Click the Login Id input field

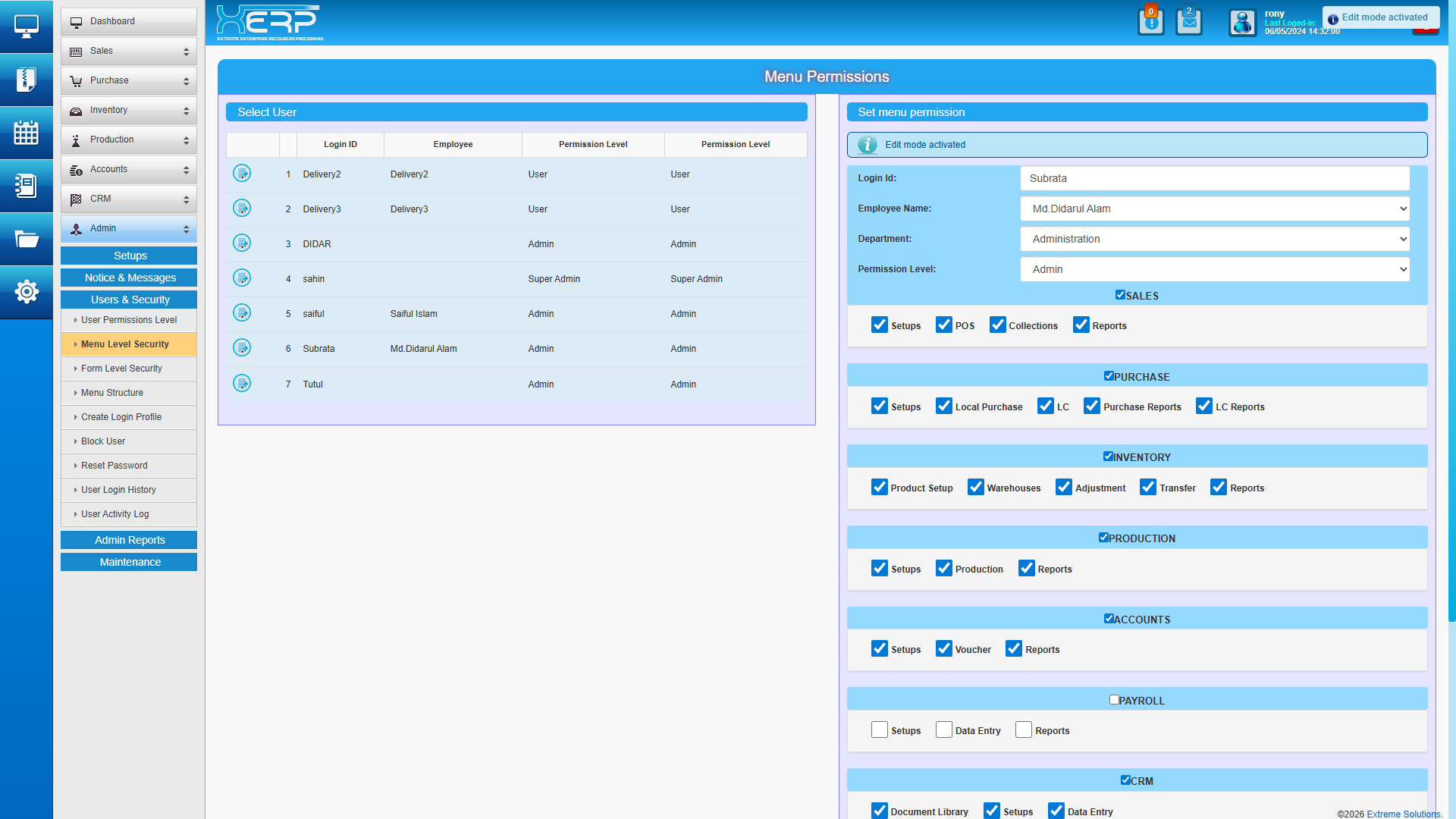1214,178
